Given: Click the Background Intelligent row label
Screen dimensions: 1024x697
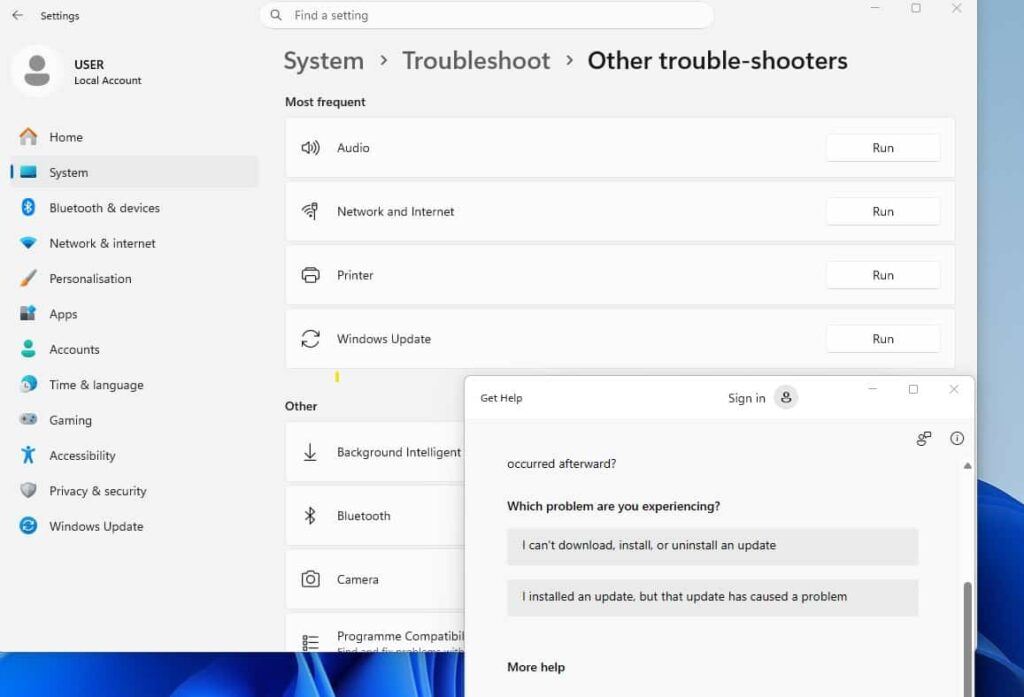Looking at the screenshot, I should [x=399, y=452].
